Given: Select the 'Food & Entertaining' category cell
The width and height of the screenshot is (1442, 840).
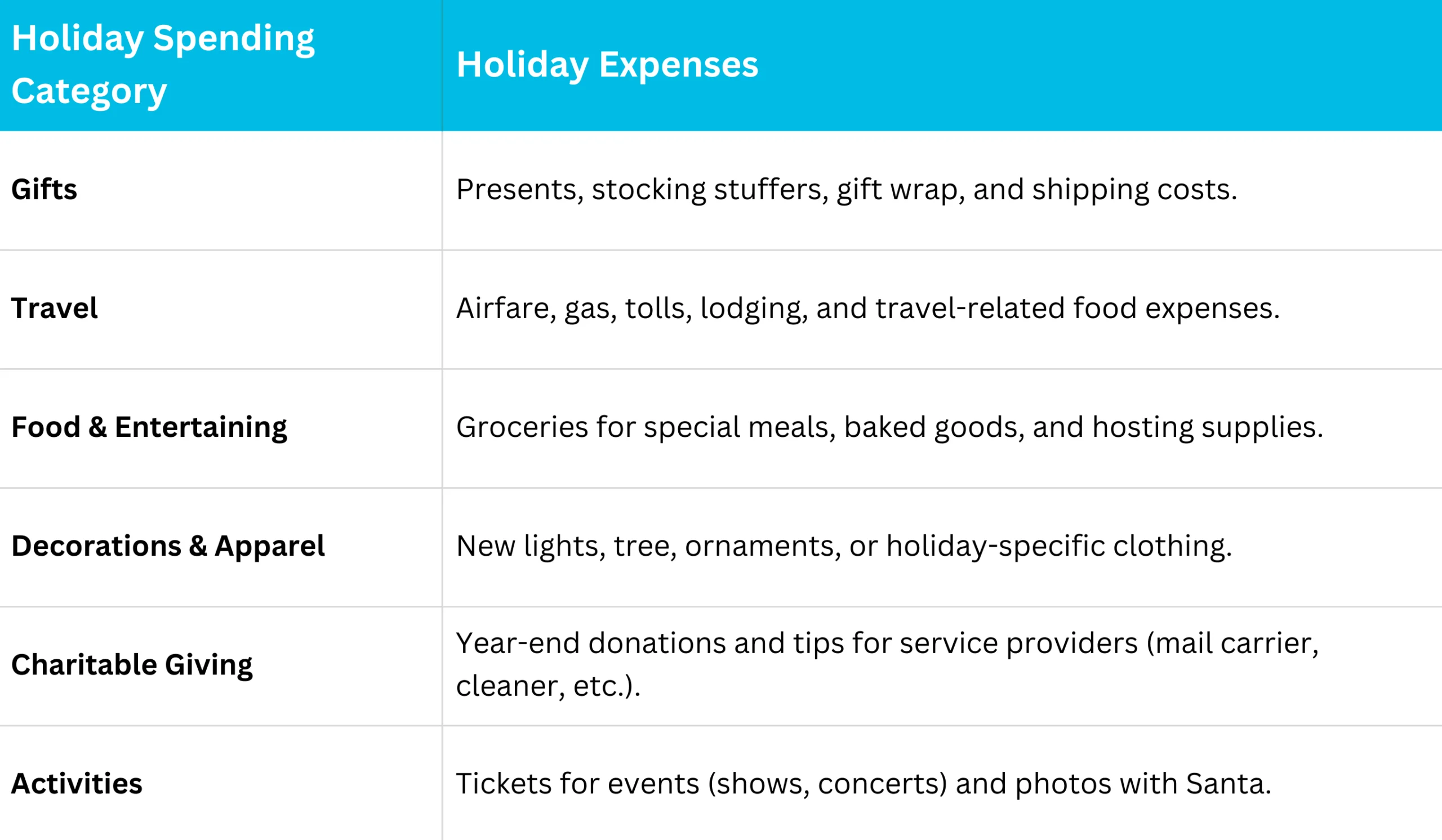Looking at the screenshot, I should (x=149, y=427).
